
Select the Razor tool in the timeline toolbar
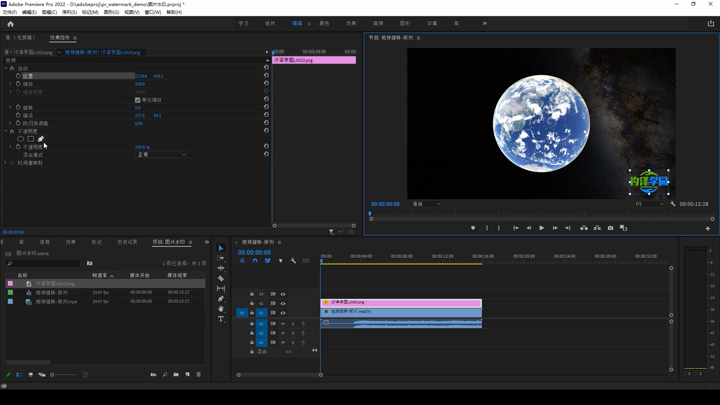[x=221, y=278]
